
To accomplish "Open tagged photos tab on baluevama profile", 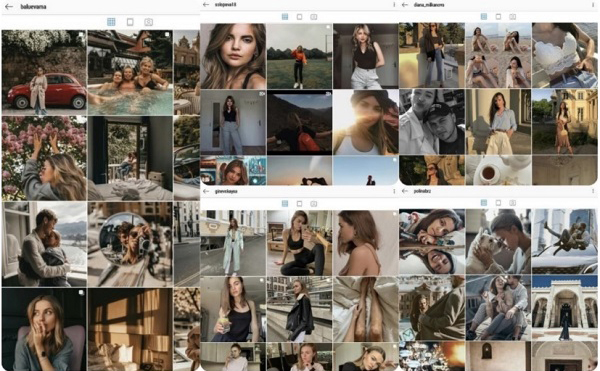I will pos(148,22).
